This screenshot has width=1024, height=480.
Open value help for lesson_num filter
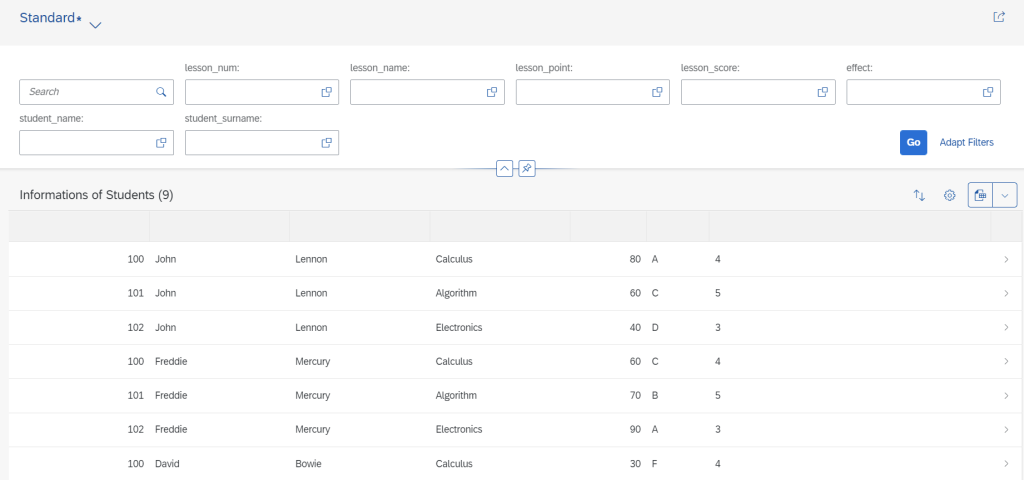click(x=327, y=92)
